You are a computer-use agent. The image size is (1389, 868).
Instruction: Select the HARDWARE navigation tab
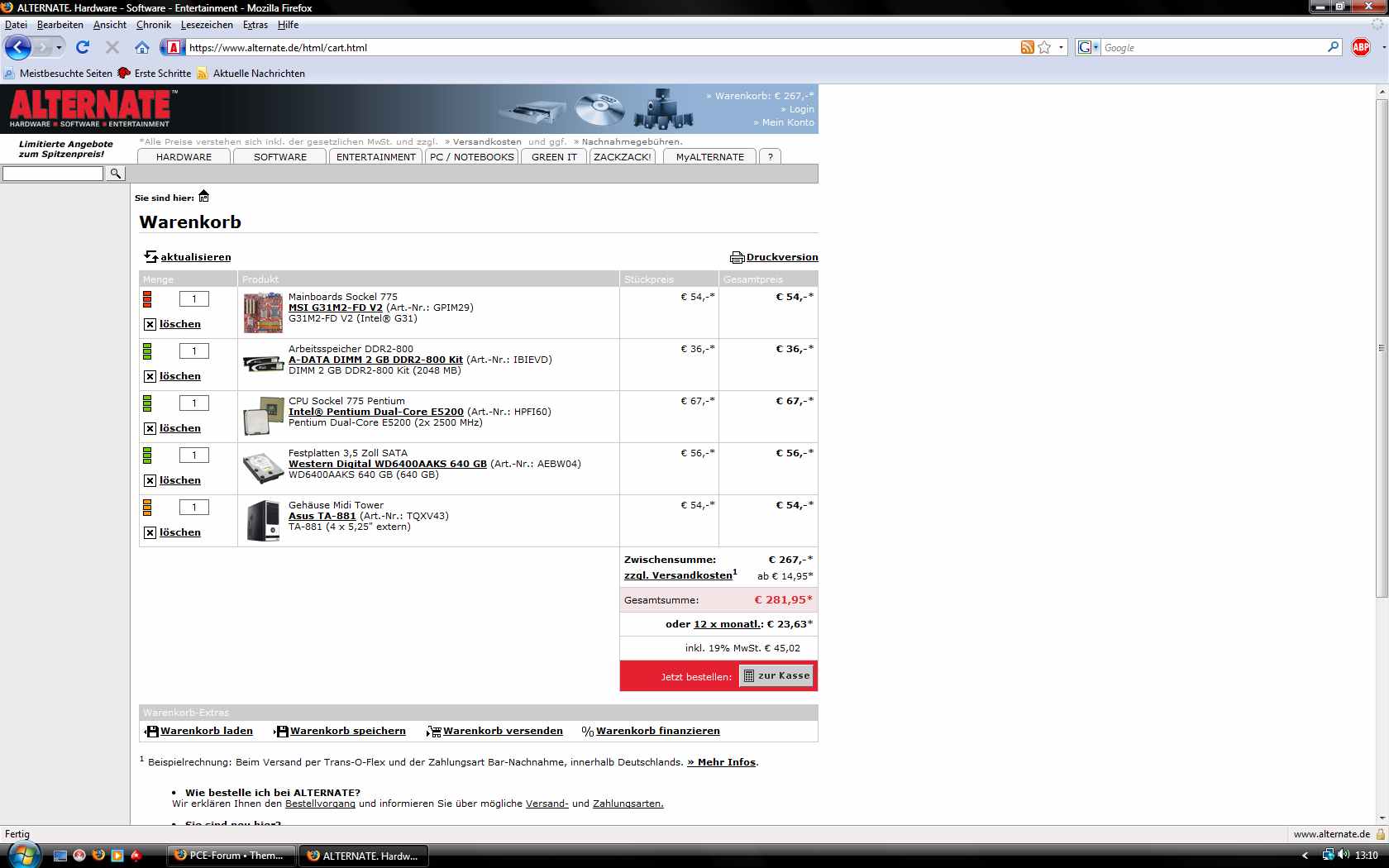[x=184, y=156]
